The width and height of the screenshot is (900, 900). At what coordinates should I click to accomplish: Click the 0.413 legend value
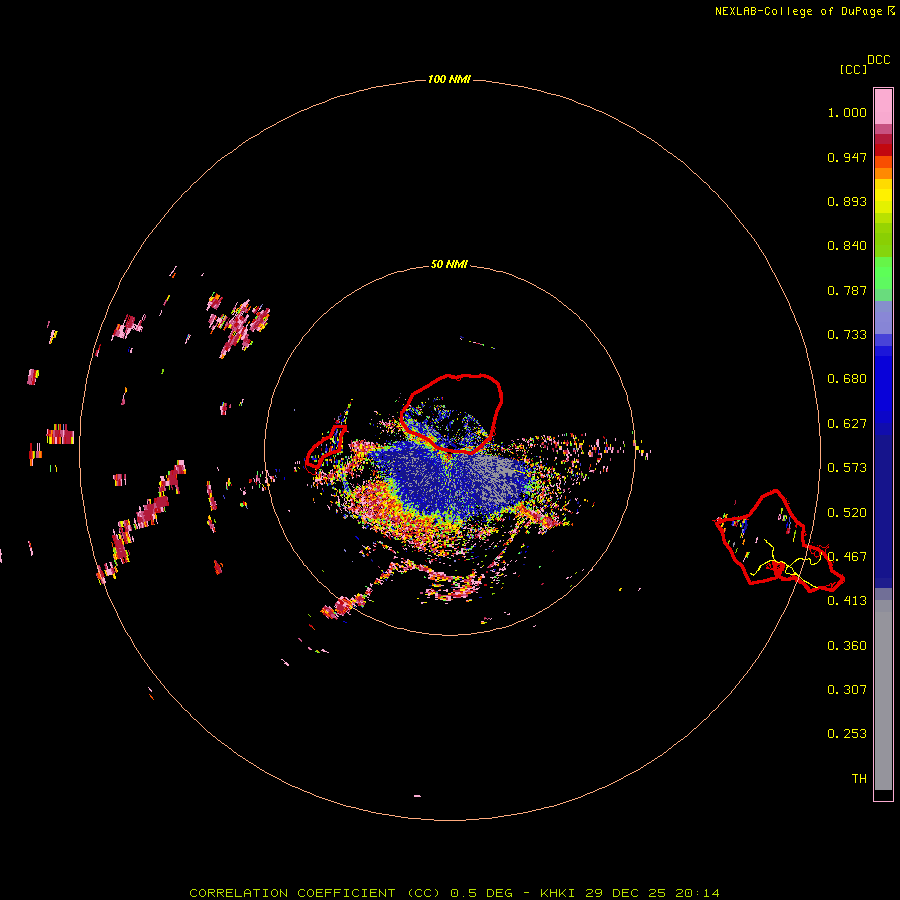tap(847, 601)
